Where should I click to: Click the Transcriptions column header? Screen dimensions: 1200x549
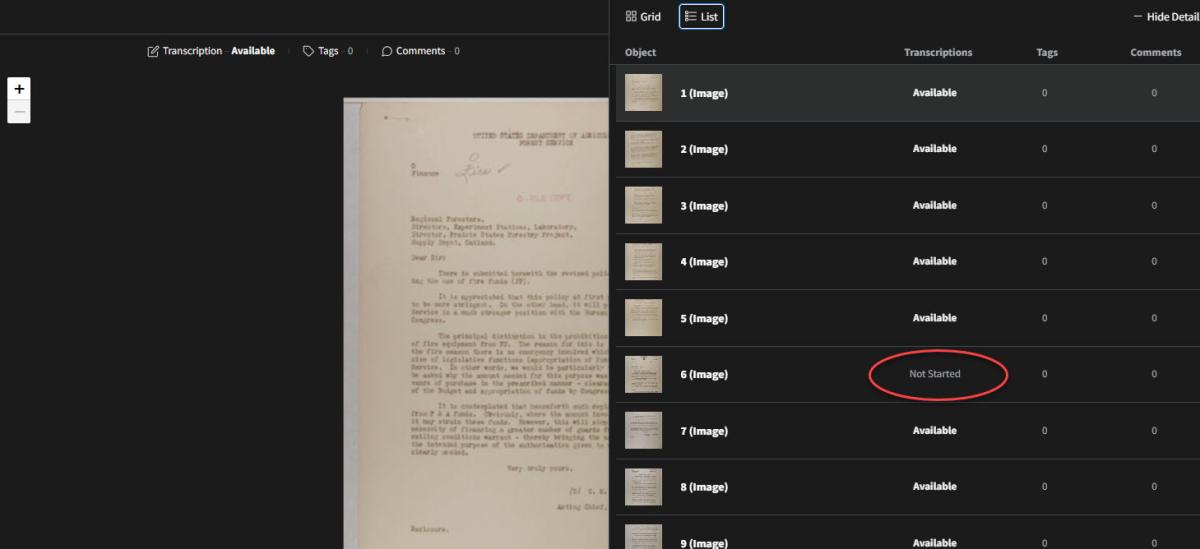click(x=937, y=53)
